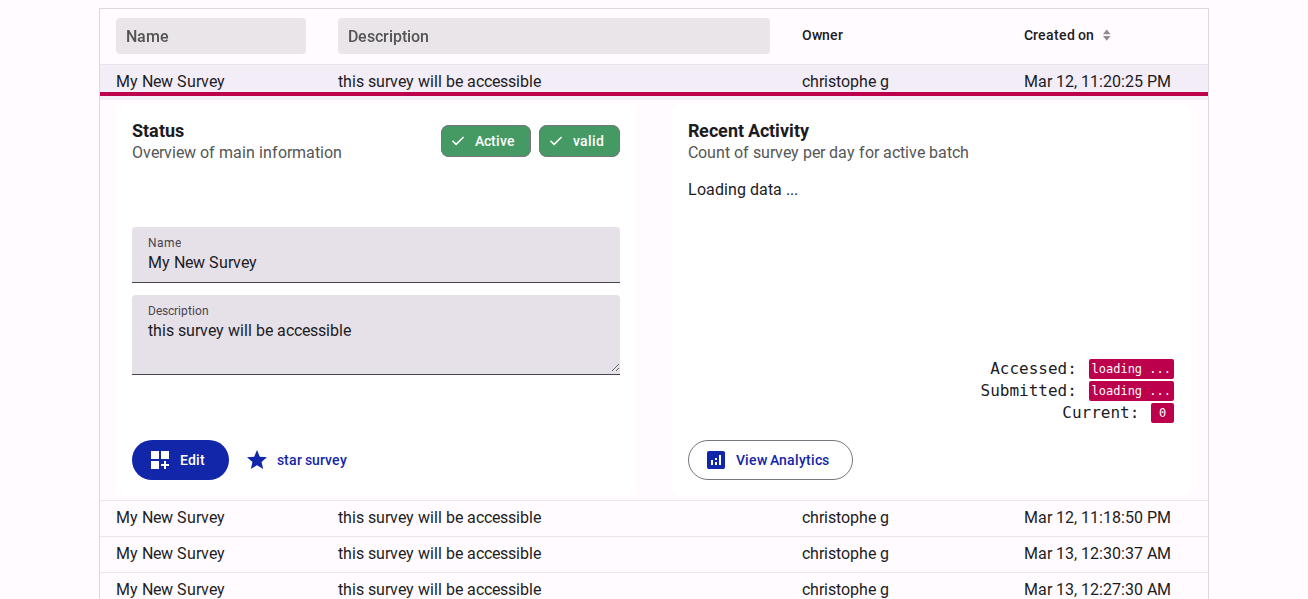Toggle the Created on sort arrows

tap(1106, 35)
